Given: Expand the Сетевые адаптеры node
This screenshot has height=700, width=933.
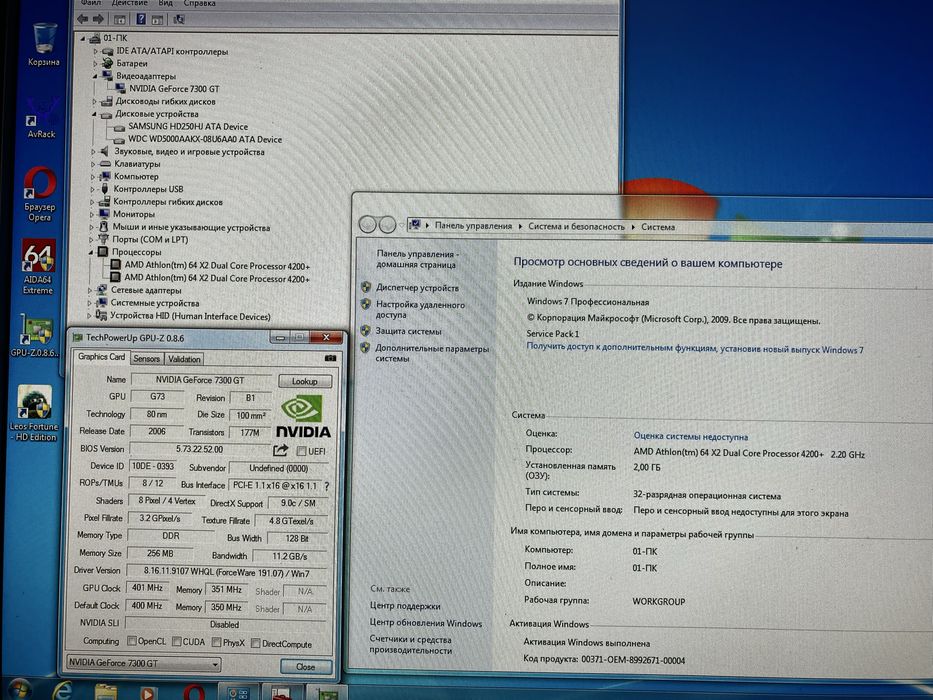Looking at the screenshot, I should [90, 290].
